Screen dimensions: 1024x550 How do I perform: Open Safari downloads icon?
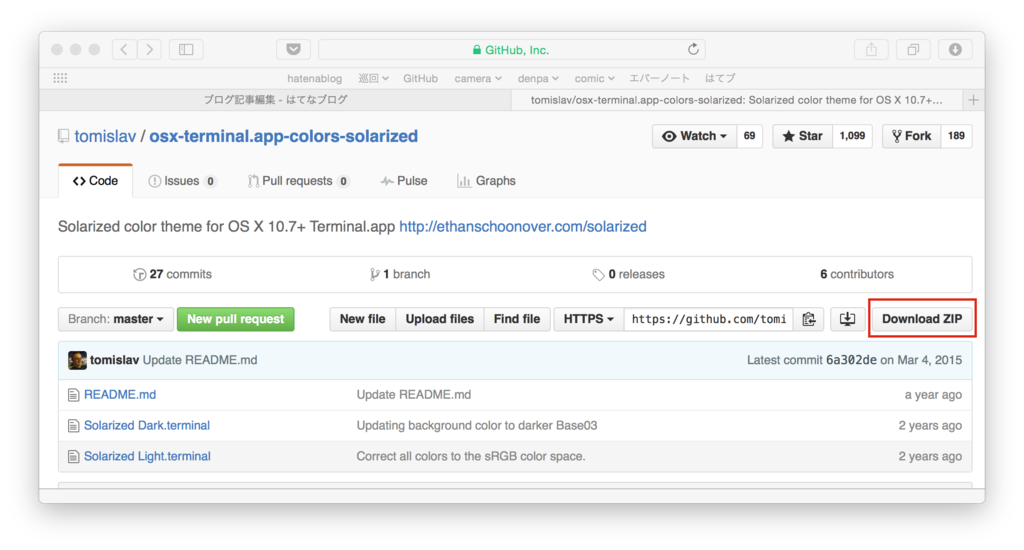(955, 50)
